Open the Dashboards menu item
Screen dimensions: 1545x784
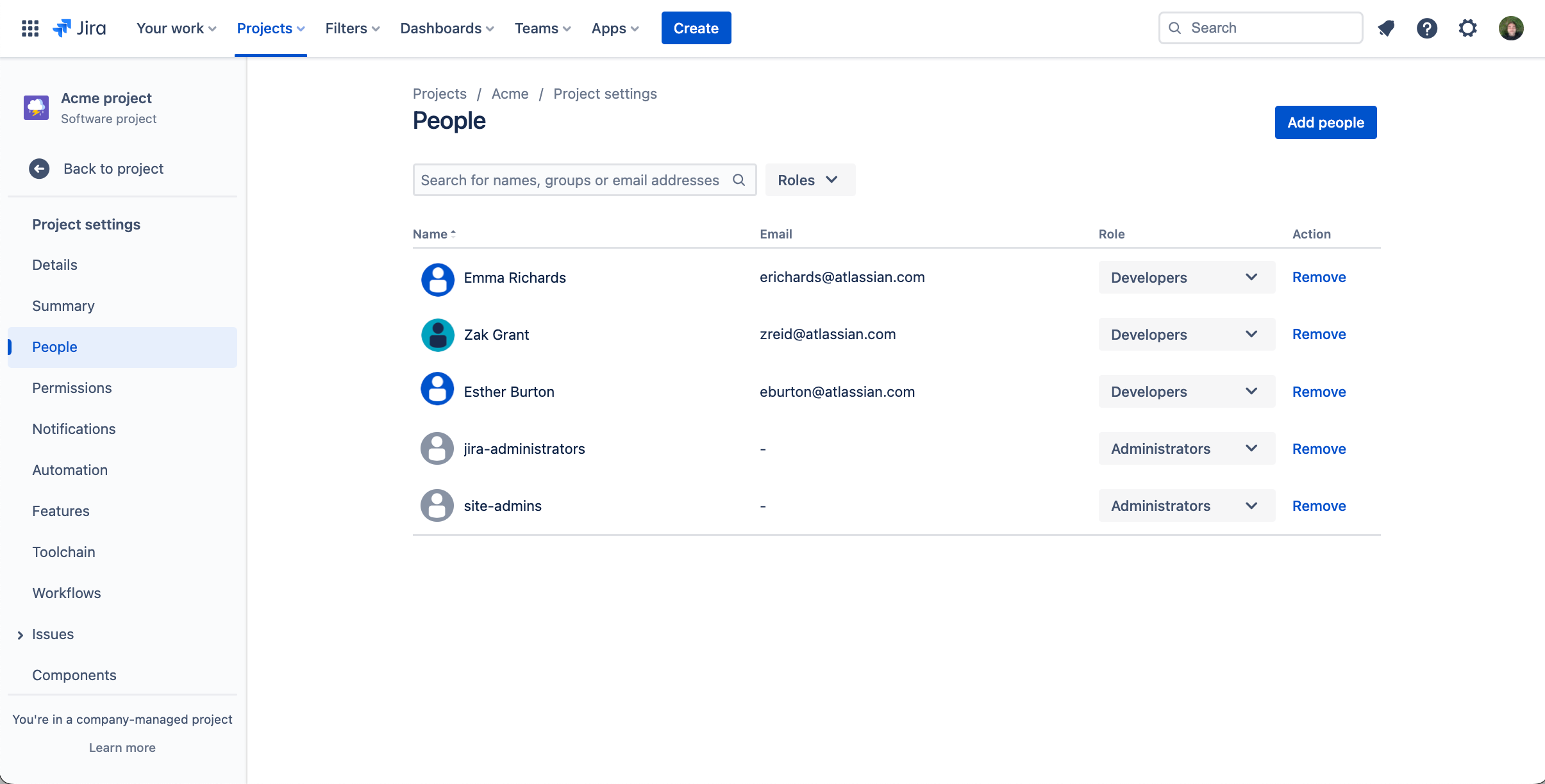447,28
